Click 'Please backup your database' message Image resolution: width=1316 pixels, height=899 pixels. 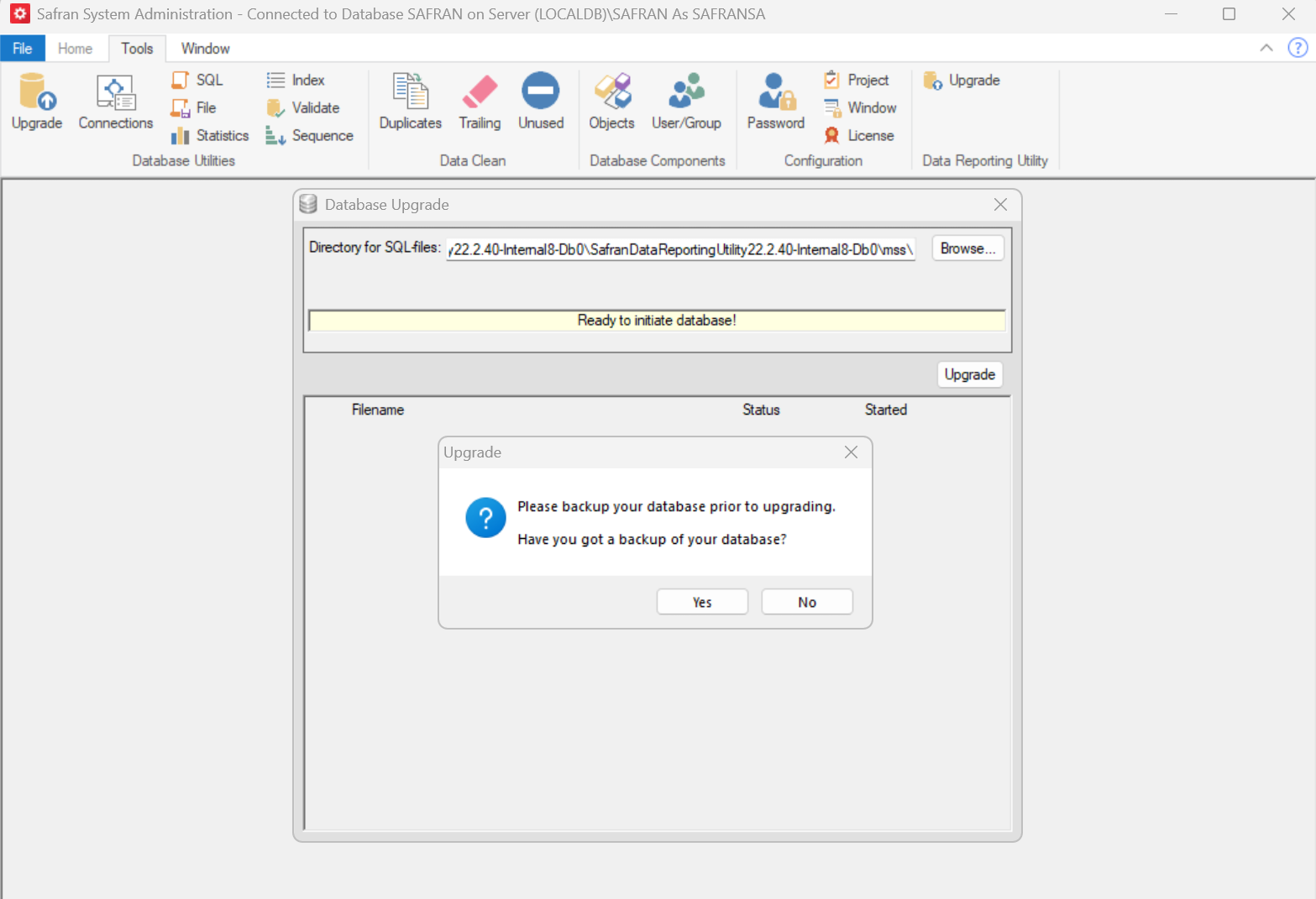[x=676, y=506]
